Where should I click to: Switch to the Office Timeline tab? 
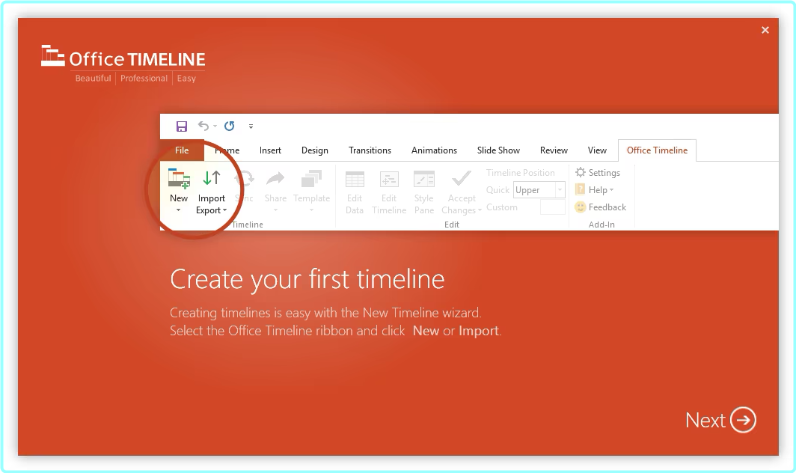[657, 151]
